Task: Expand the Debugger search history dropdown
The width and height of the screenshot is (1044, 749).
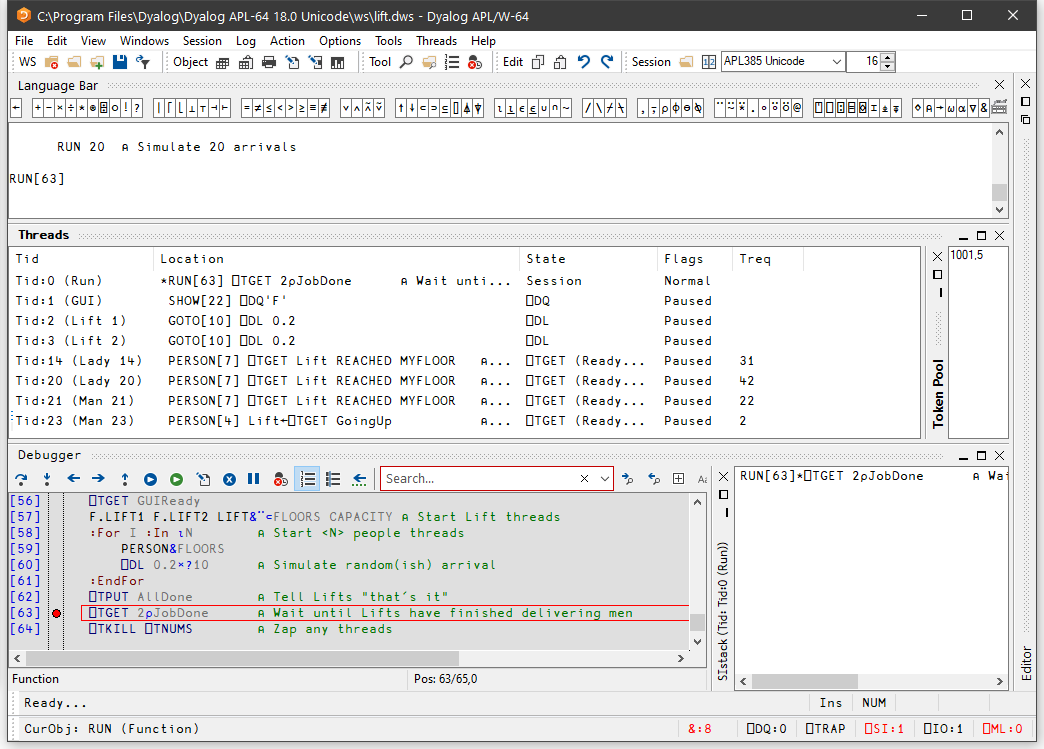Action: (604, 479)
